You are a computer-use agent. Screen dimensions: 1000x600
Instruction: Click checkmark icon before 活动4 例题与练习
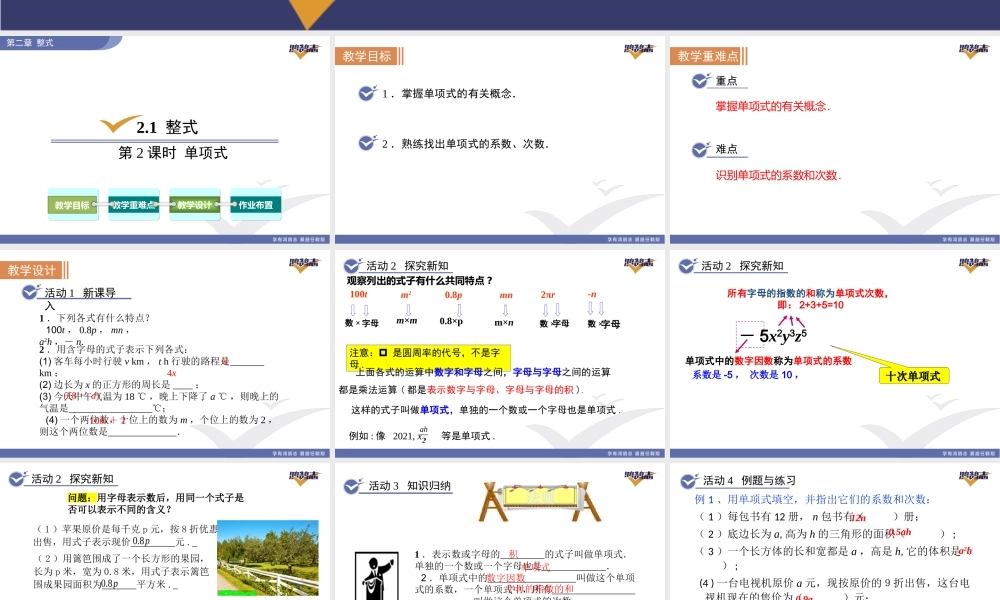click(687, 480)
